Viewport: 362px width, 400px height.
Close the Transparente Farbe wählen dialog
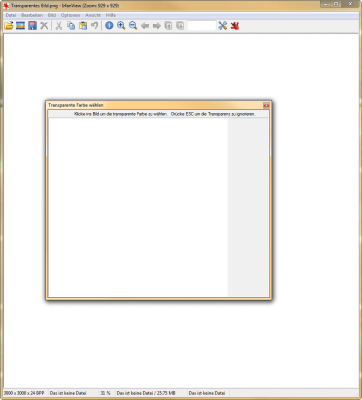(266, 105)
